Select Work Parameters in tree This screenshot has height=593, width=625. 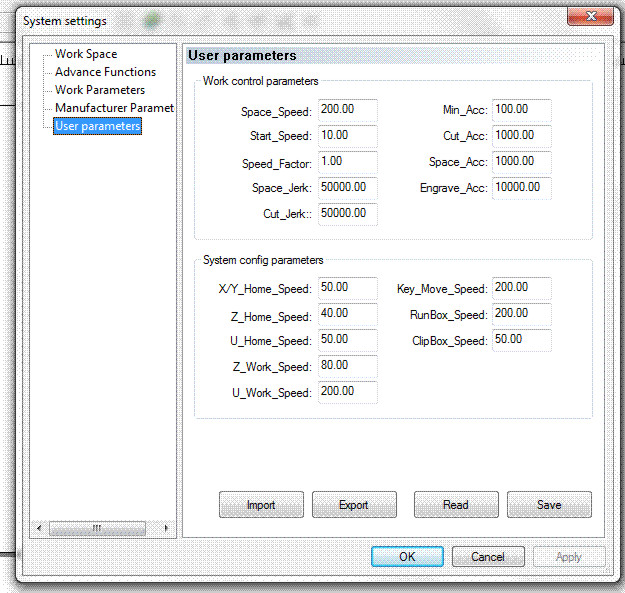tap(99, 90)
